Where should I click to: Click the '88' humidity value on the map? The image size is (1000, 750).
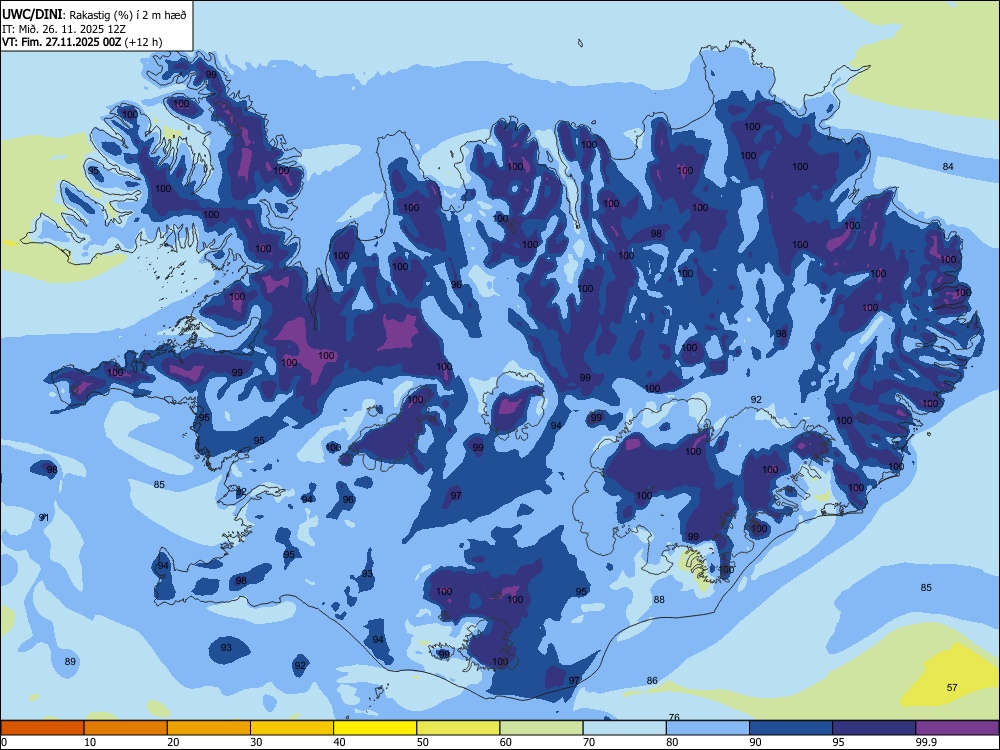(659, 599)
